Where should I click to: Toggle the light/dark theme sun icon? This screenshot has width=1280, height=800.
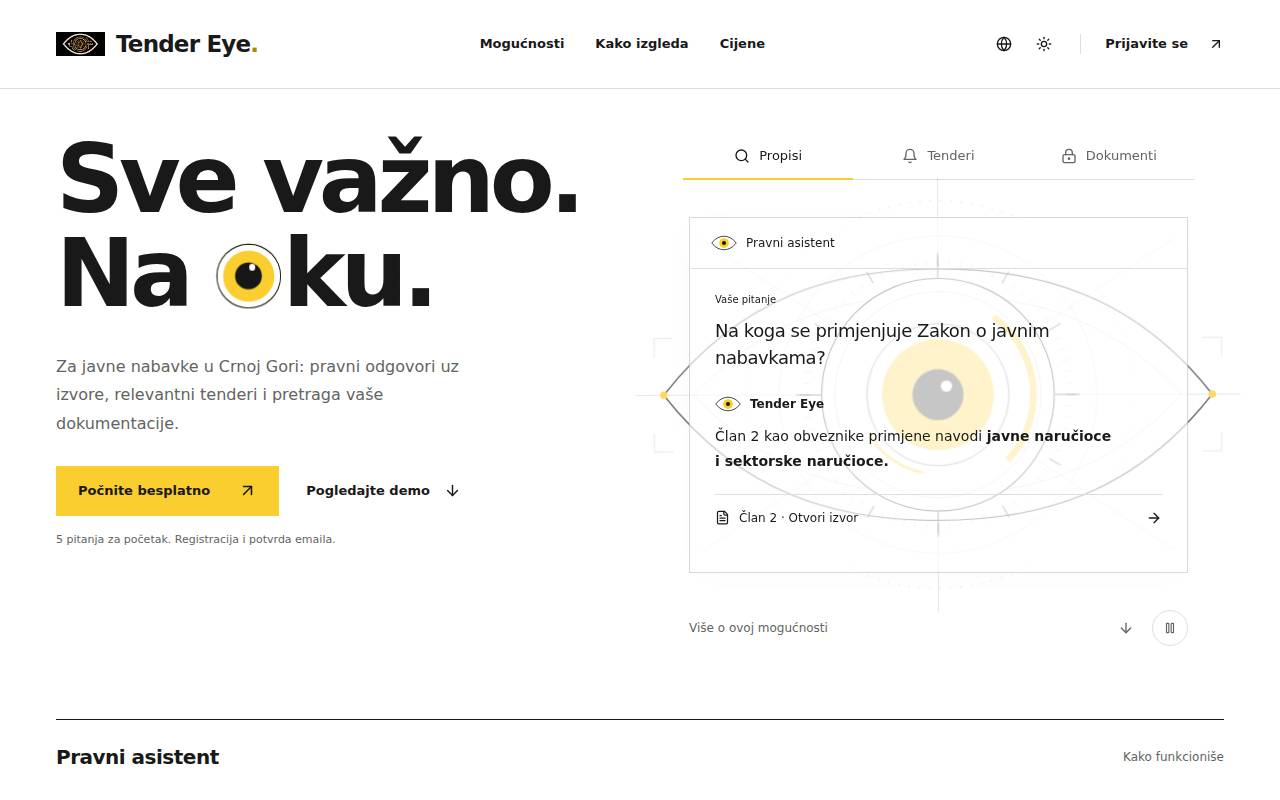1044,44
